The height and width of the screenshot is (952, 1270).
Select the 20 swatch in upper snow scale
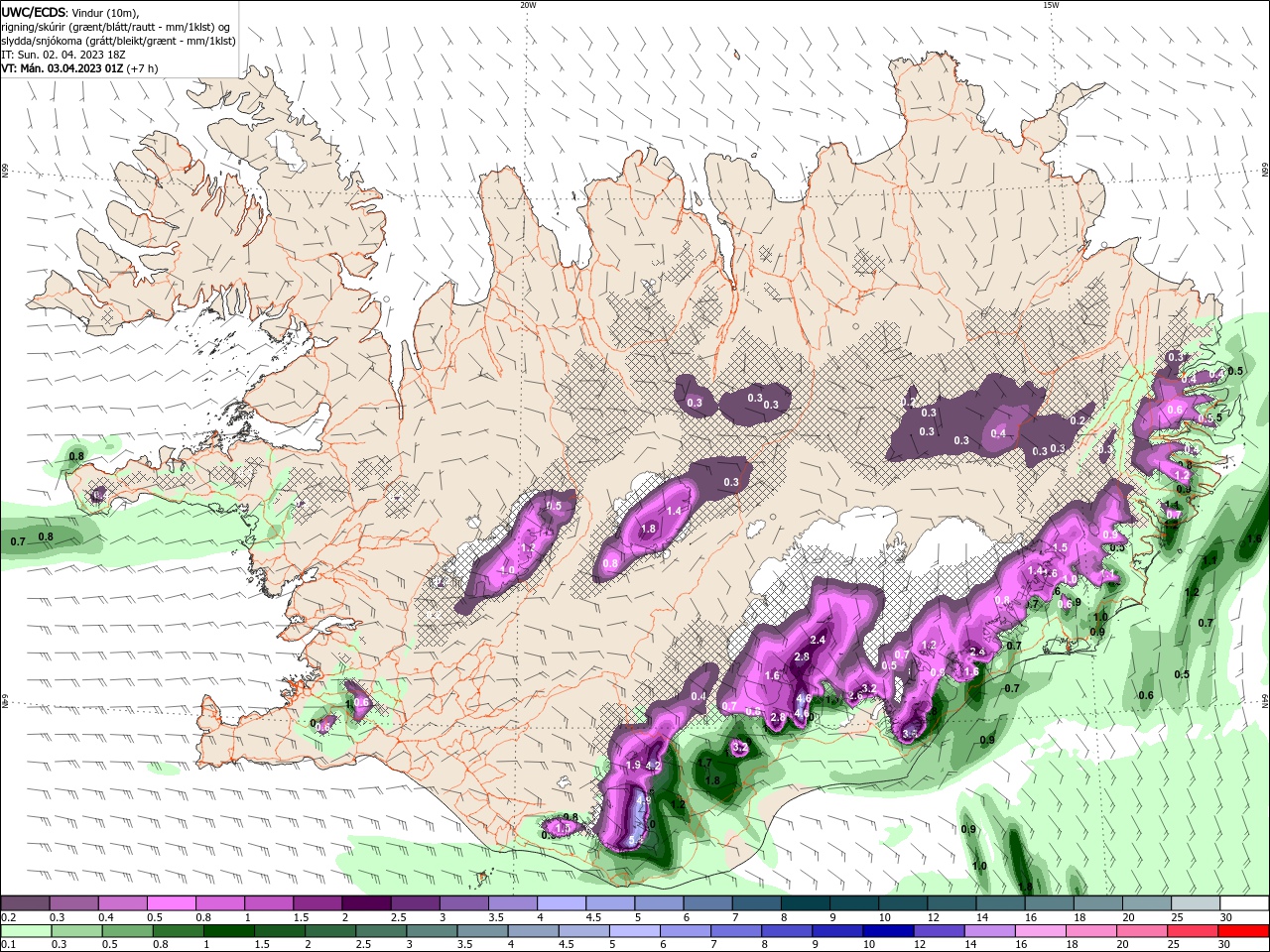click(x=1147, y=903)
